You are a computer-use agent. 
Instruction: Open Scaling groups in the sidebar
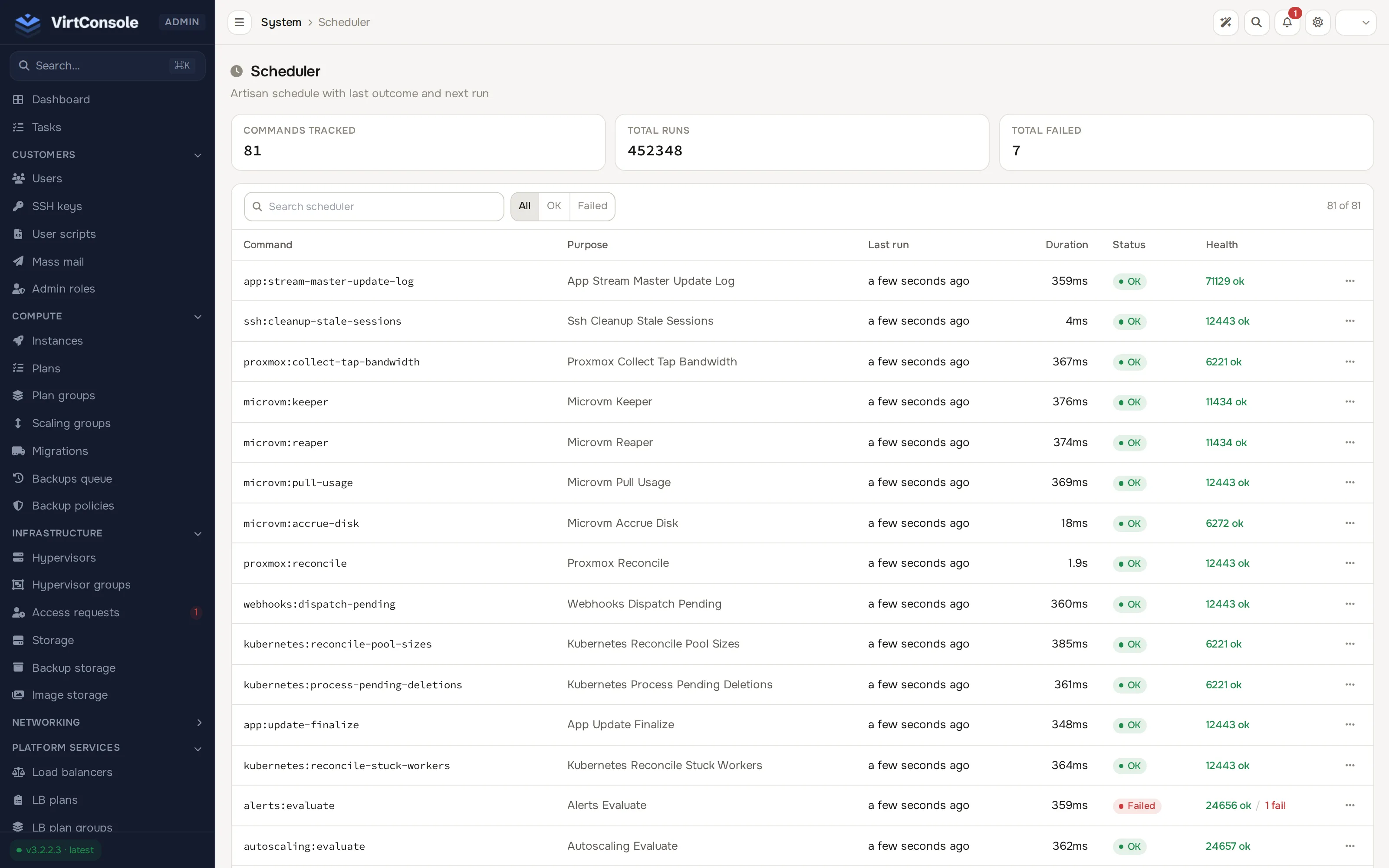coord(107,423)
